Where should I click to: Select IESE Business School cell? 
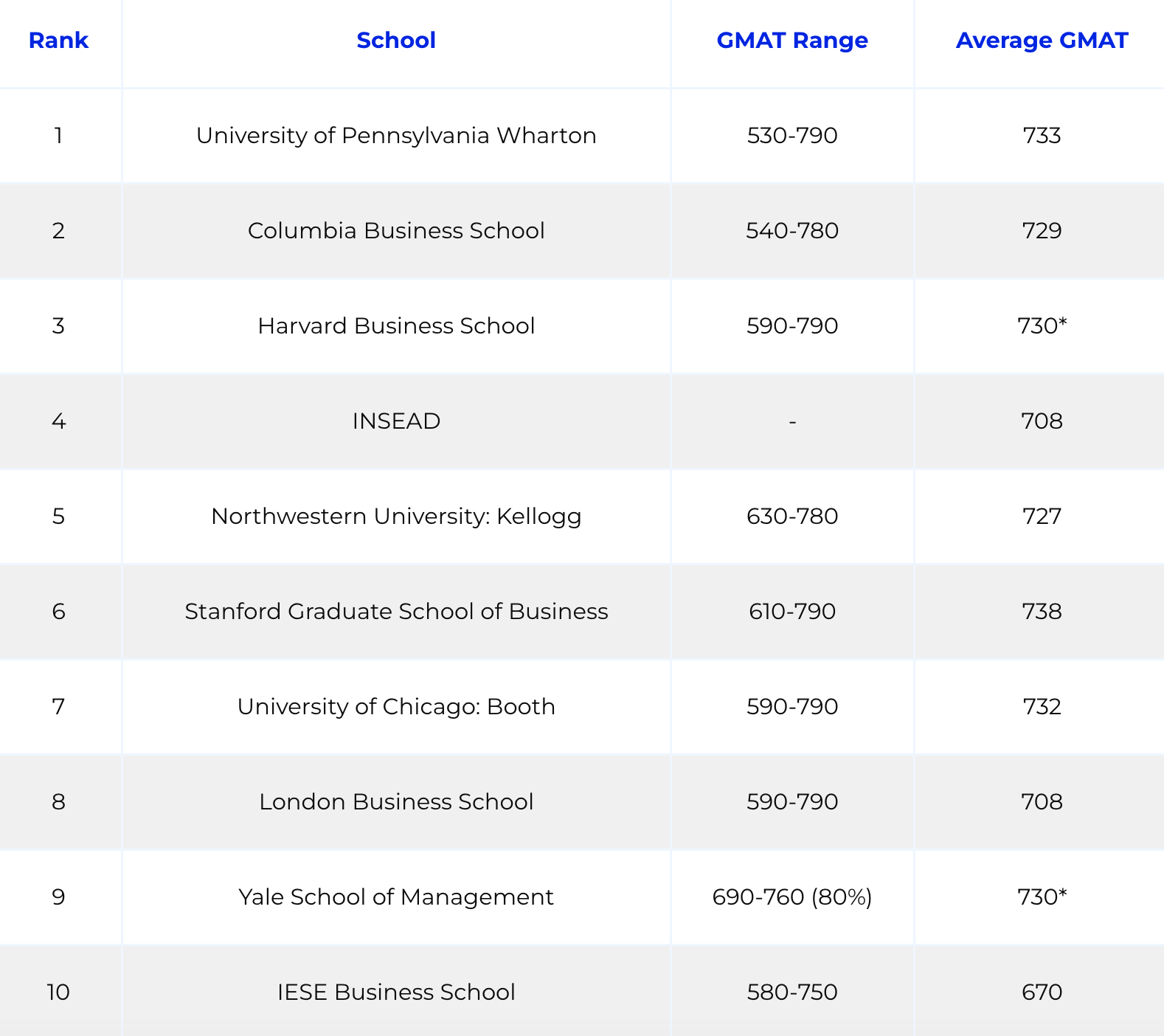pos(396,992)
